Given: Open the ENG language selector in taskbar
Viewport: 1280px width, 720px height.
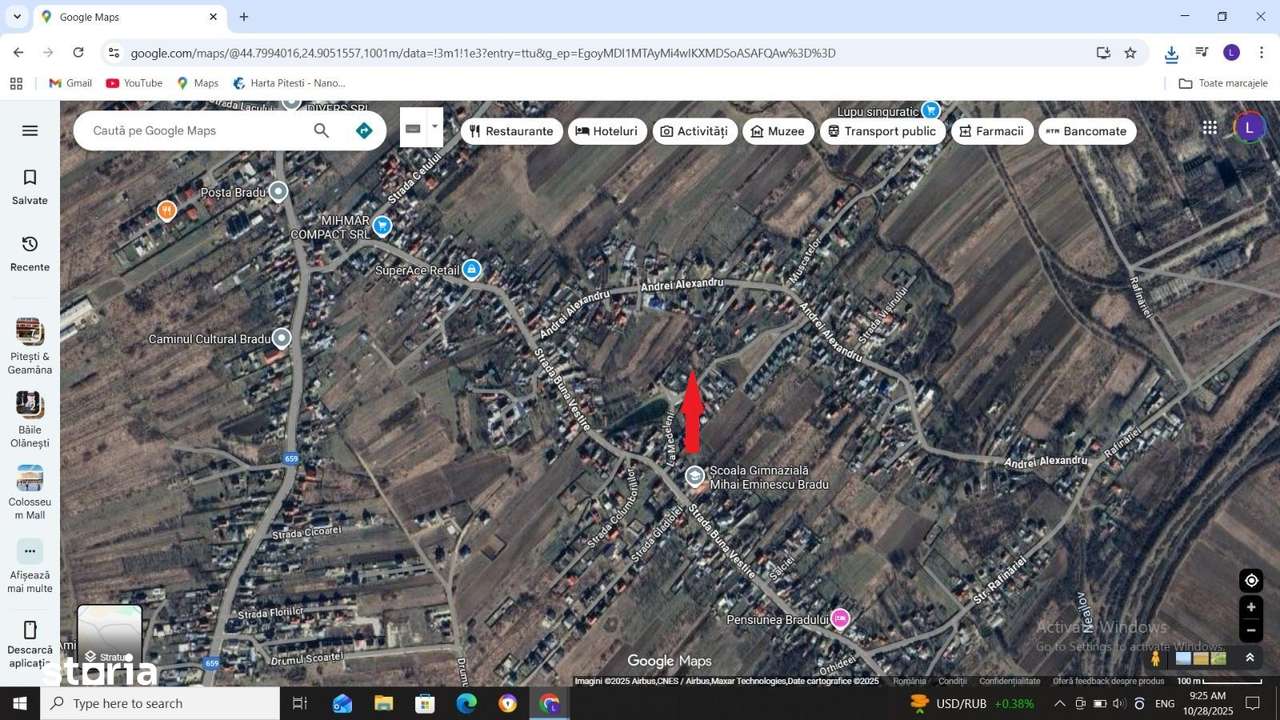Looking at the screenshot, I should [x=1164, y=703].
